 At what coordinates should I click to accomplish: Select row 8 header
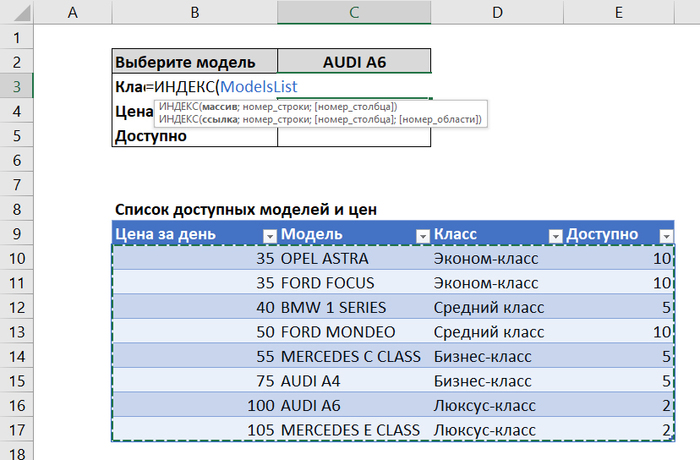coord(17,209)
